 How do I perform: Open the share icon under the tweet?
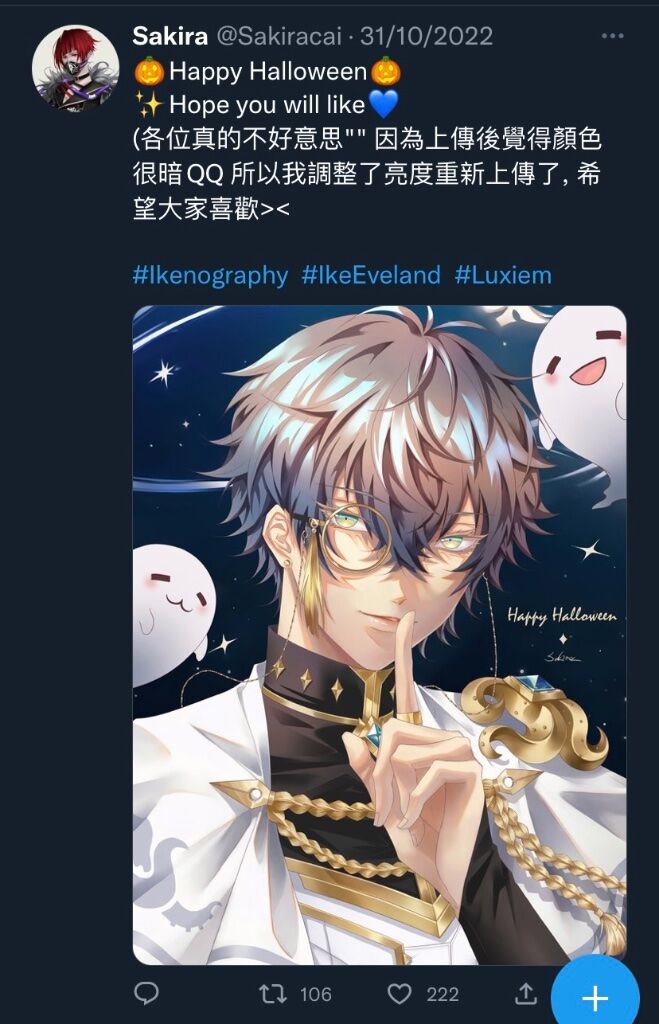point(525,993)
